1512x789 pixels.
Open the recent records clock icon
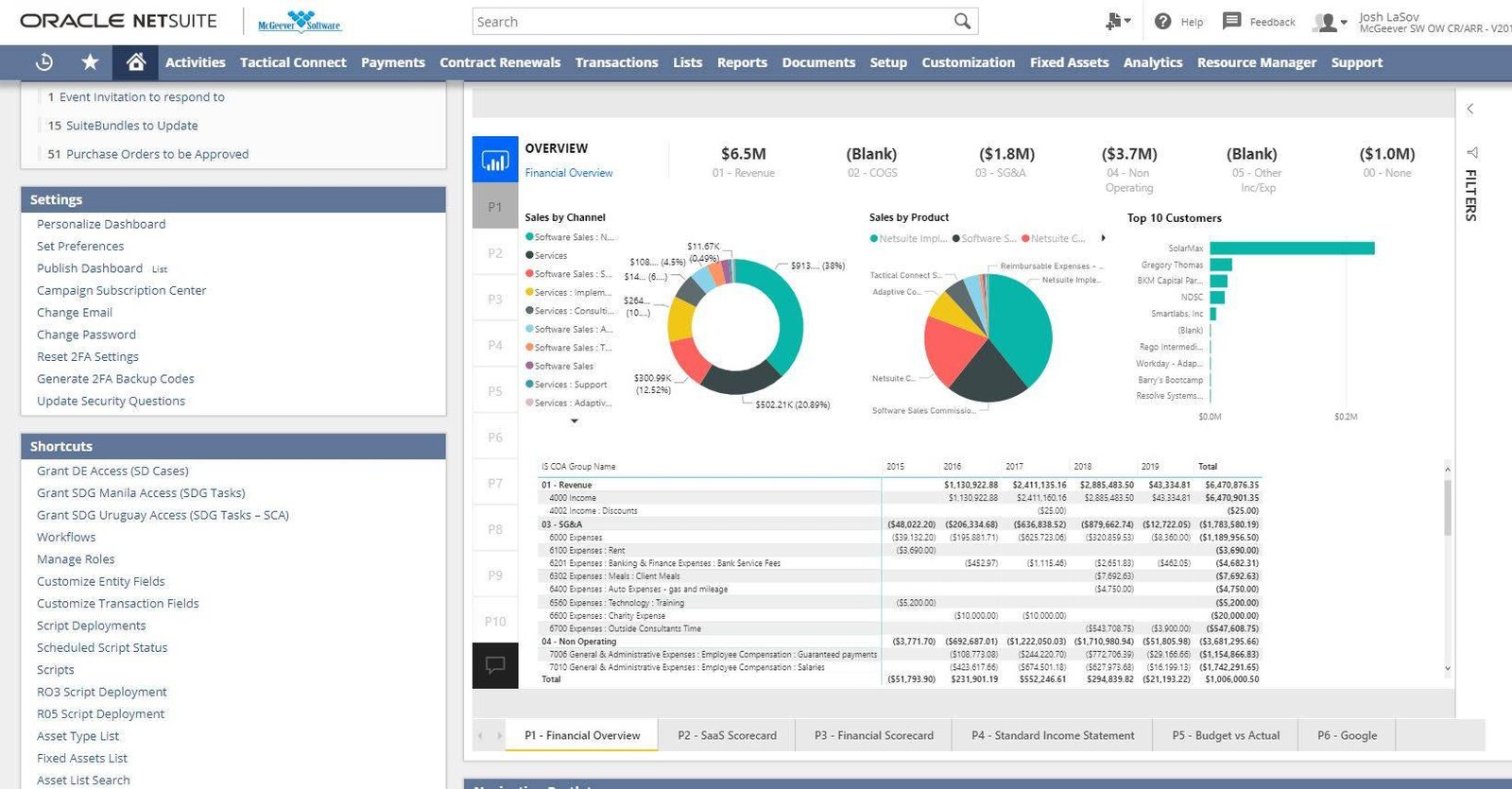click(44, 62)
